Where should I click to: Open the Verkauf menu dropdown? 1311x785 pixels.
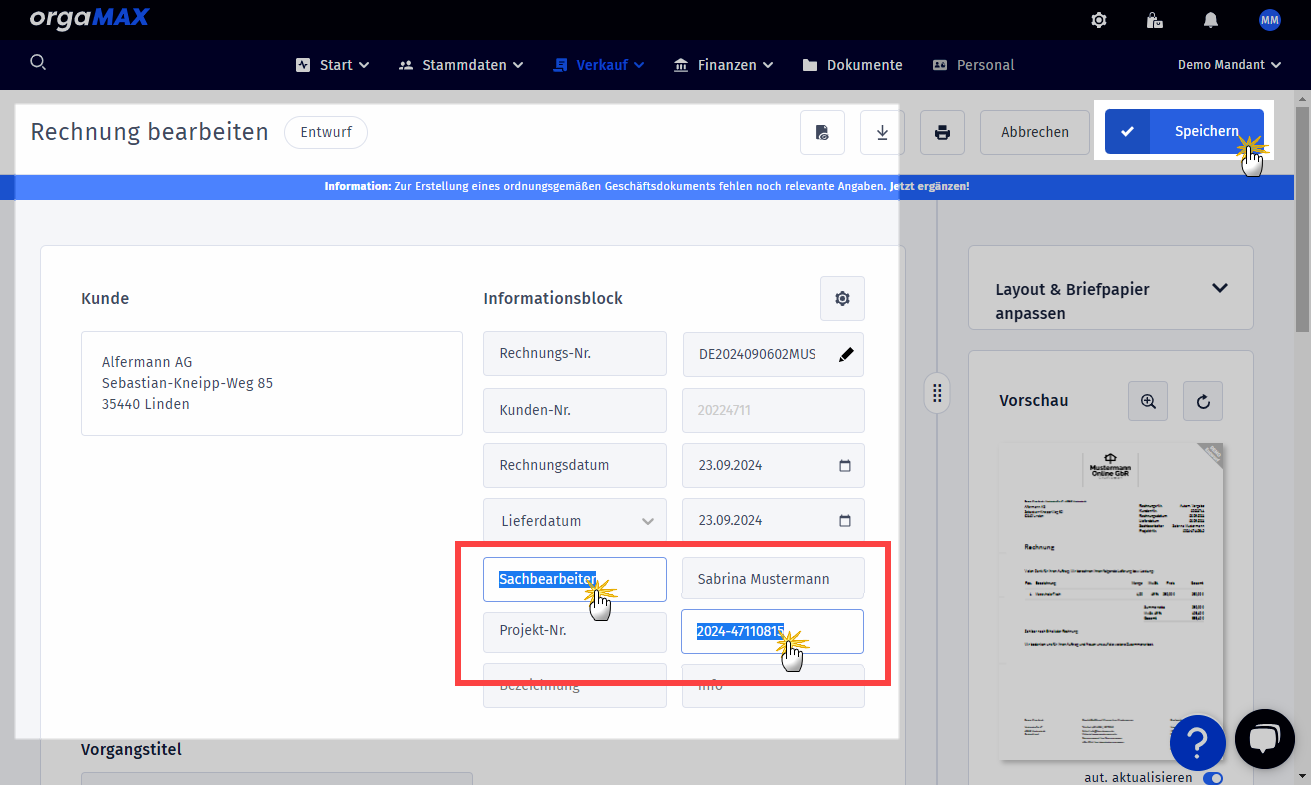pyautogui.click(x=598, y=65)
